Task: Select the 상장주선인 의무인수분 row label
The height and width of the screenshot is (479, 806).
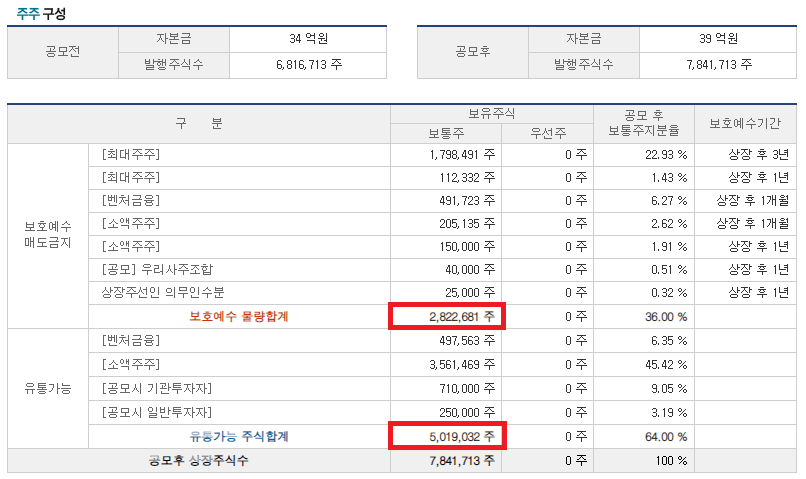Action: pos(163,293)
